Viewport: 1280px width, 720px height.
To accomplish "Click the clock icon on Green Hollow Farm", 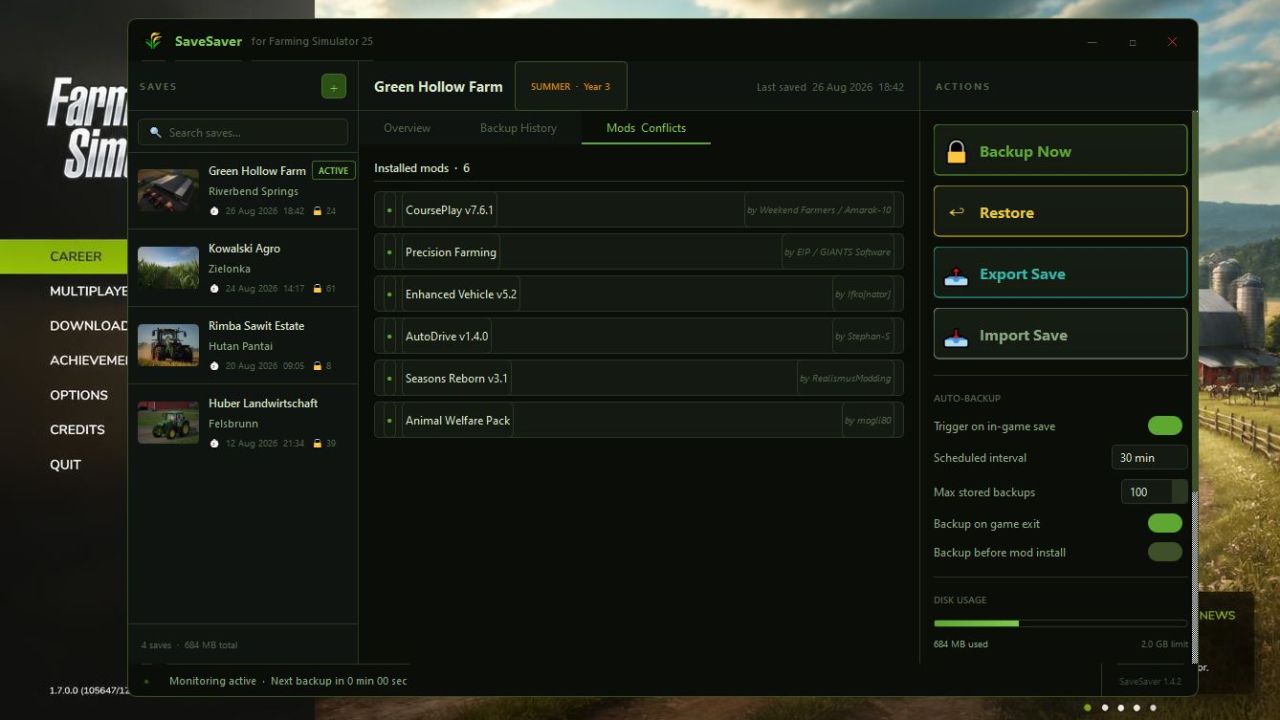I will pyautogui.click(x=214, y=211).
